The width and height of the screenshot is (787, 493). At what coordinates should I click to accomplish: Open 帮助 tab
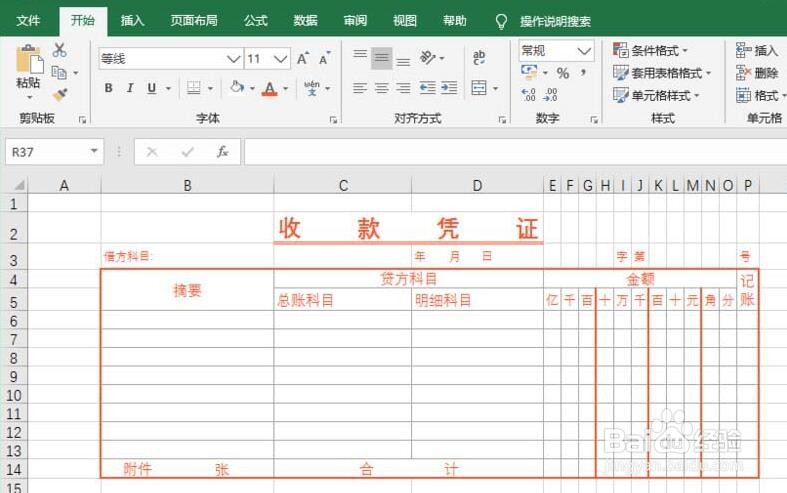click(455, 21)
